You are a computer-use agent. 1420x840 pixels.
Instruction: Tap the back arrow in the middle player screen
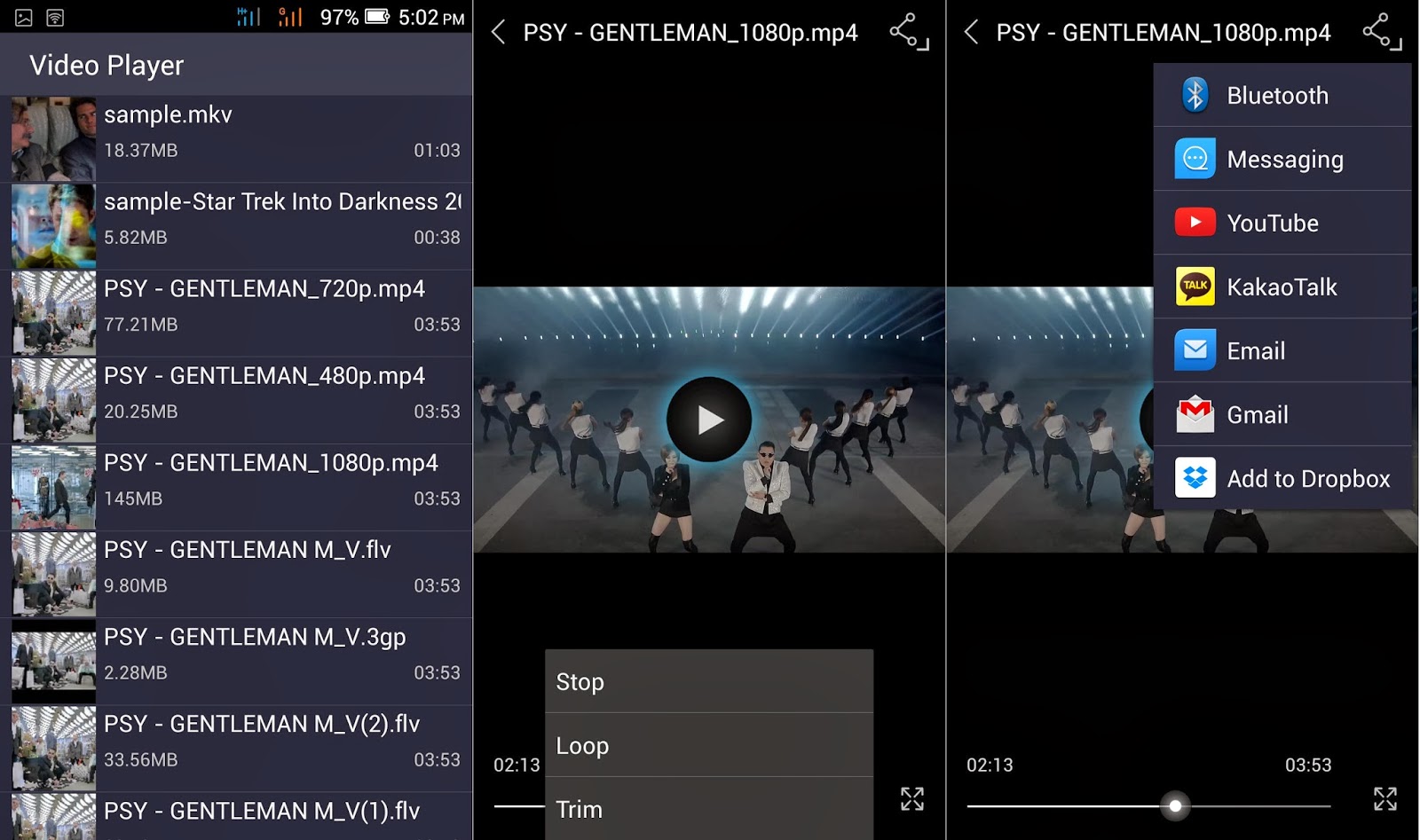tap(499, 33)
